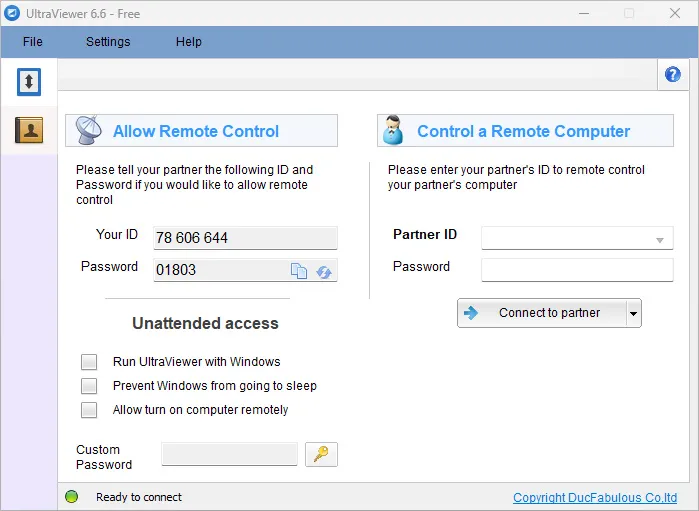Open the File menu
The height and width of the screenshot is (511, 699).
point(33,41)
